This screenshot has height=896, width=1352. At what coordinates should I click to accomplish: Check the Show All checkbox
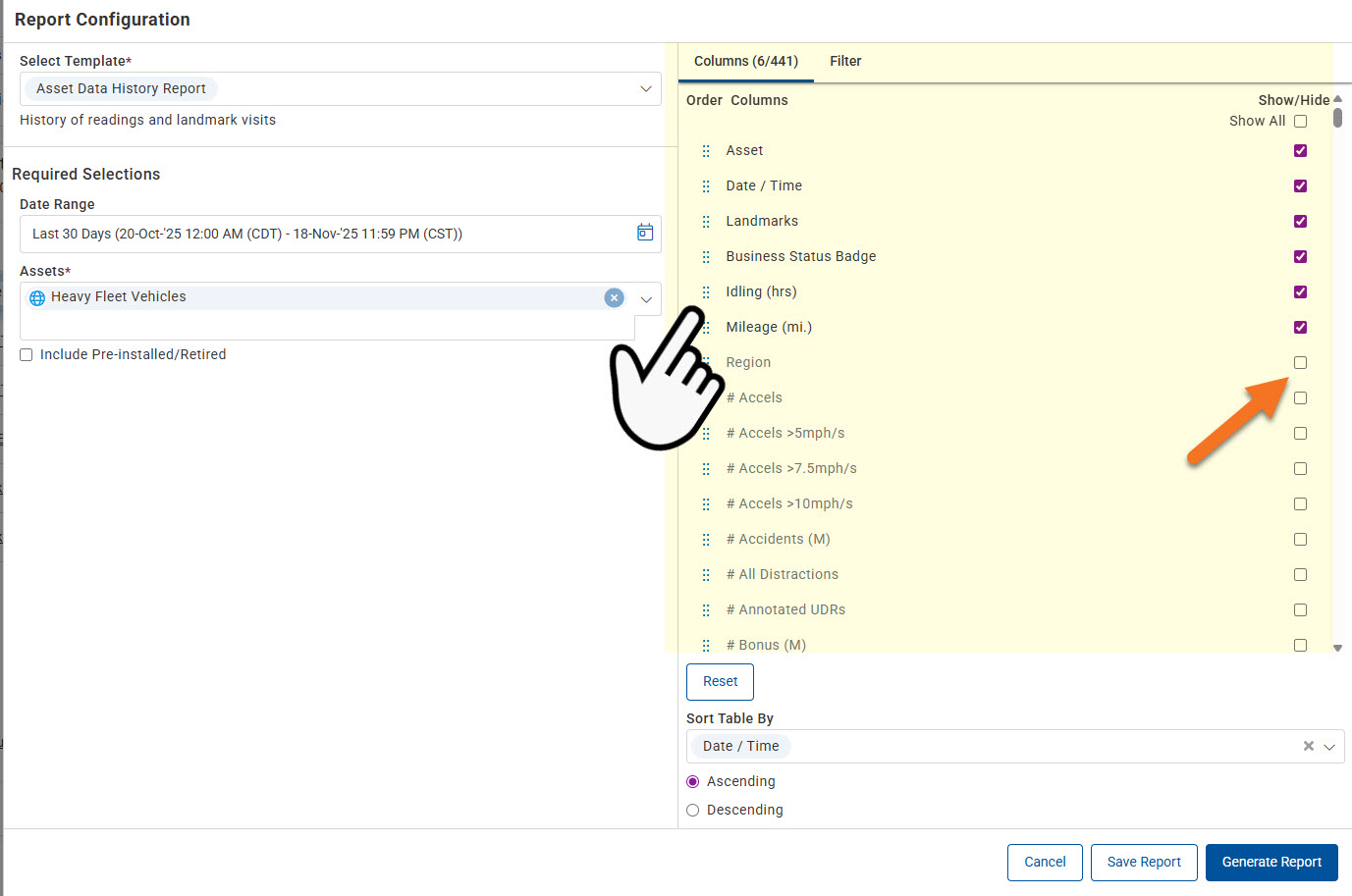pos(1300,122)
